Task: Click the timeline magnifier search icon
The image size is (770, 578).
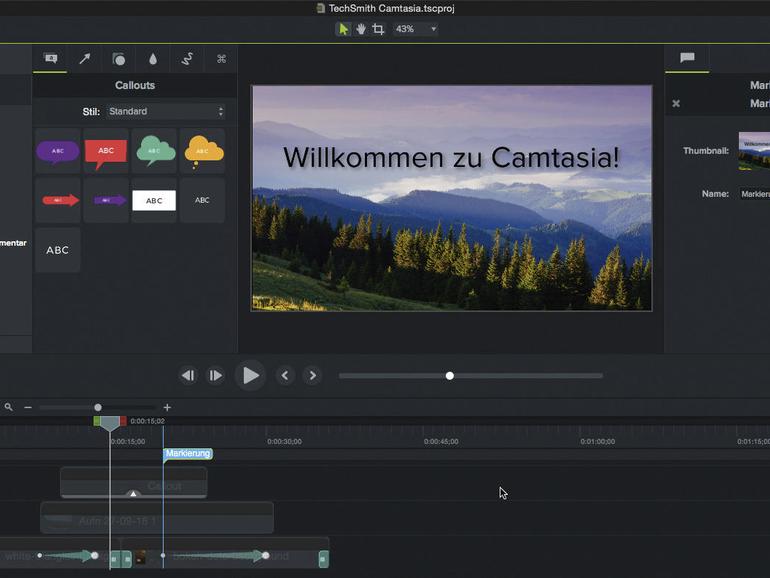Action: click(x=8, y=407)
